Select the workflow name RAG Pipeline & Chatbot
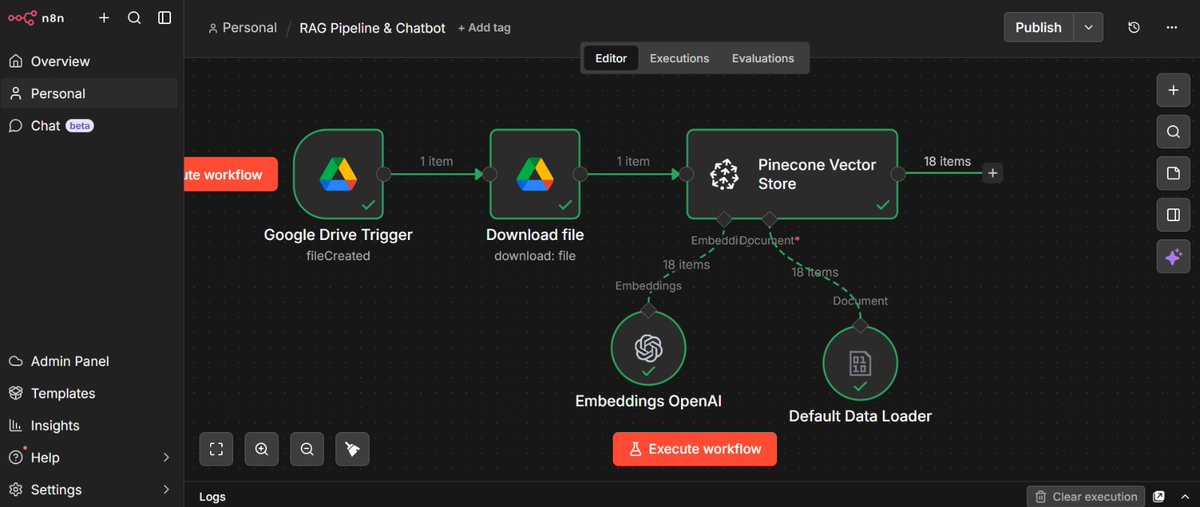The height and width of the screenshot is (507, 1200). click(372, 28)
